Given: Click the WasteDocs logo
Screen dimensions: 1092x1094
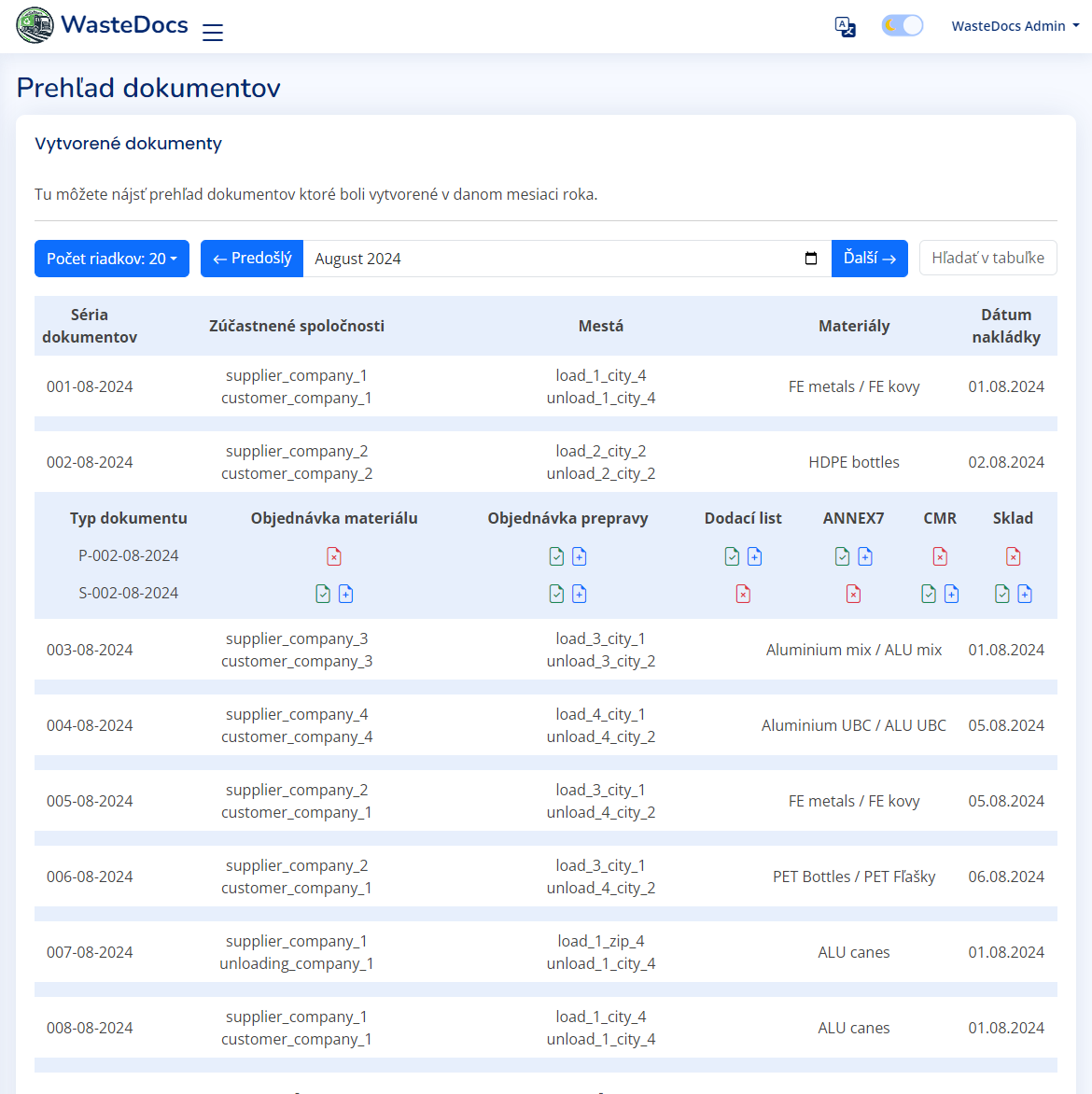Looking at the screenshot, I should (102, 25).
